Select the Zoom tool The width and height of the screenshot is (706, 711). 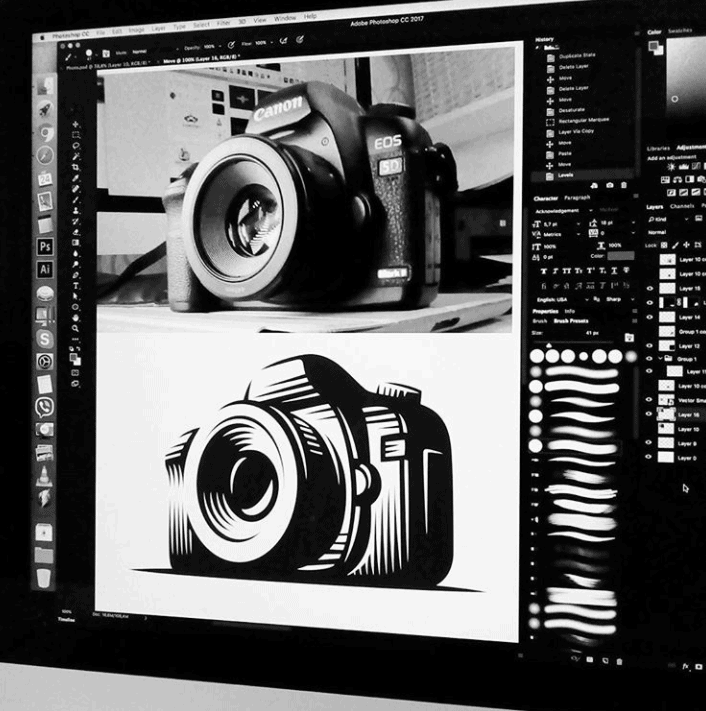[x=76, y=328]
